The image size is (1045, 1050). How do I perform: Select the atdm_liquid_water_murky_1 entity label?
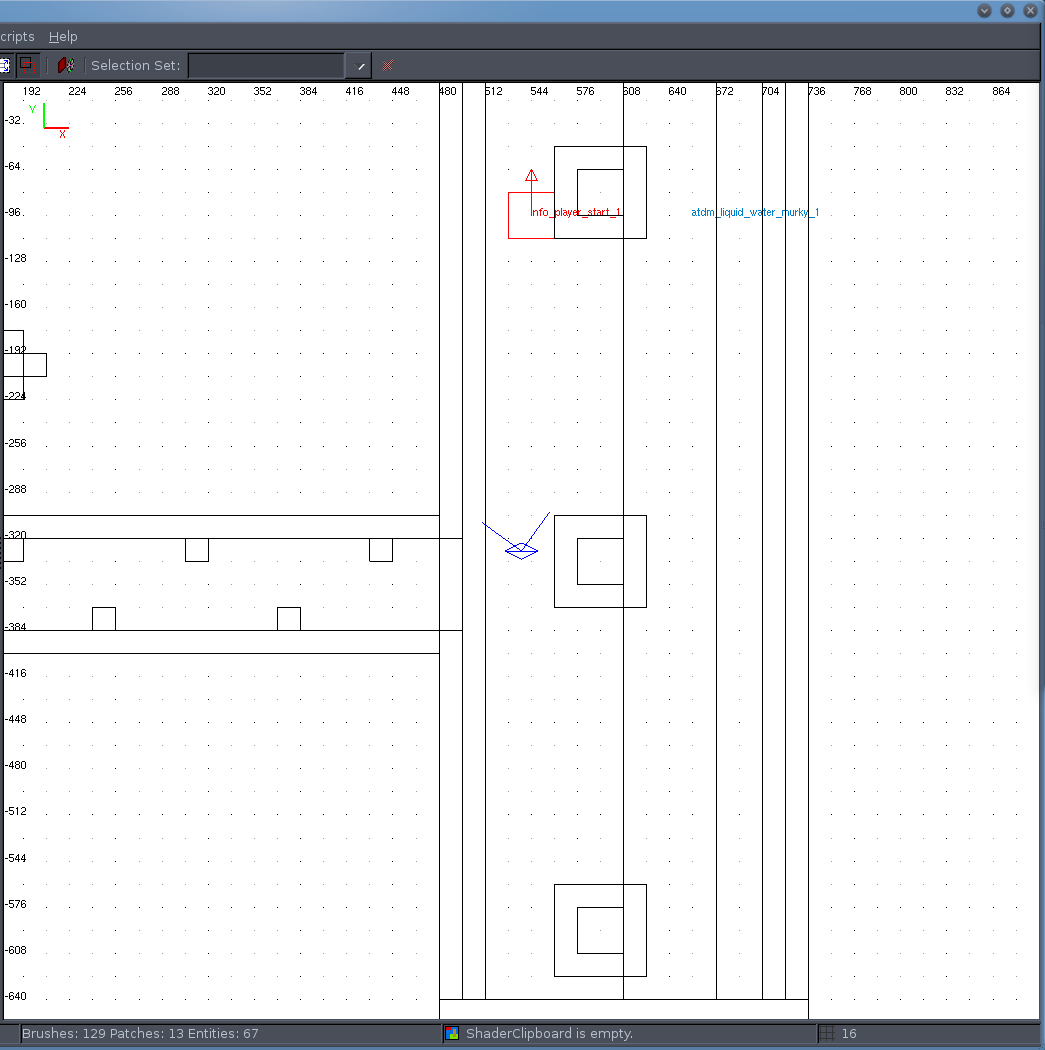(755, 212)
